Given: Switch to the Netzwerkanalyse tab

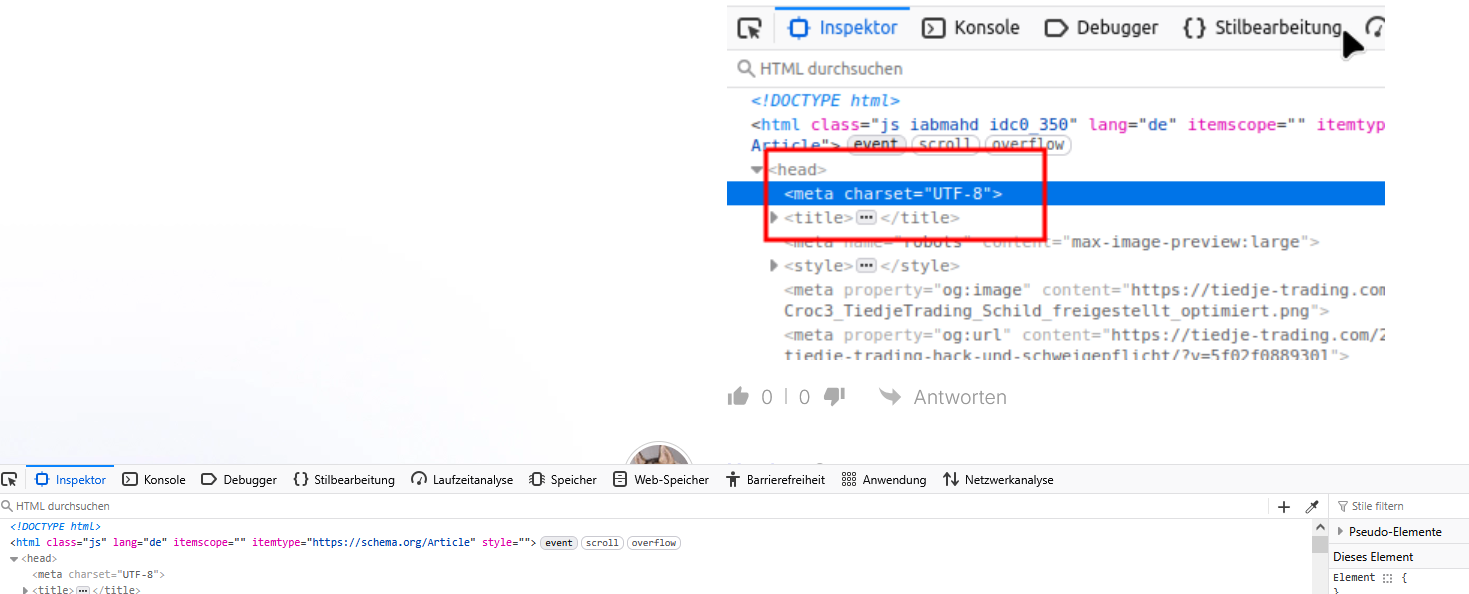Looking at the screenshot, I should click(x=998, y=480).
